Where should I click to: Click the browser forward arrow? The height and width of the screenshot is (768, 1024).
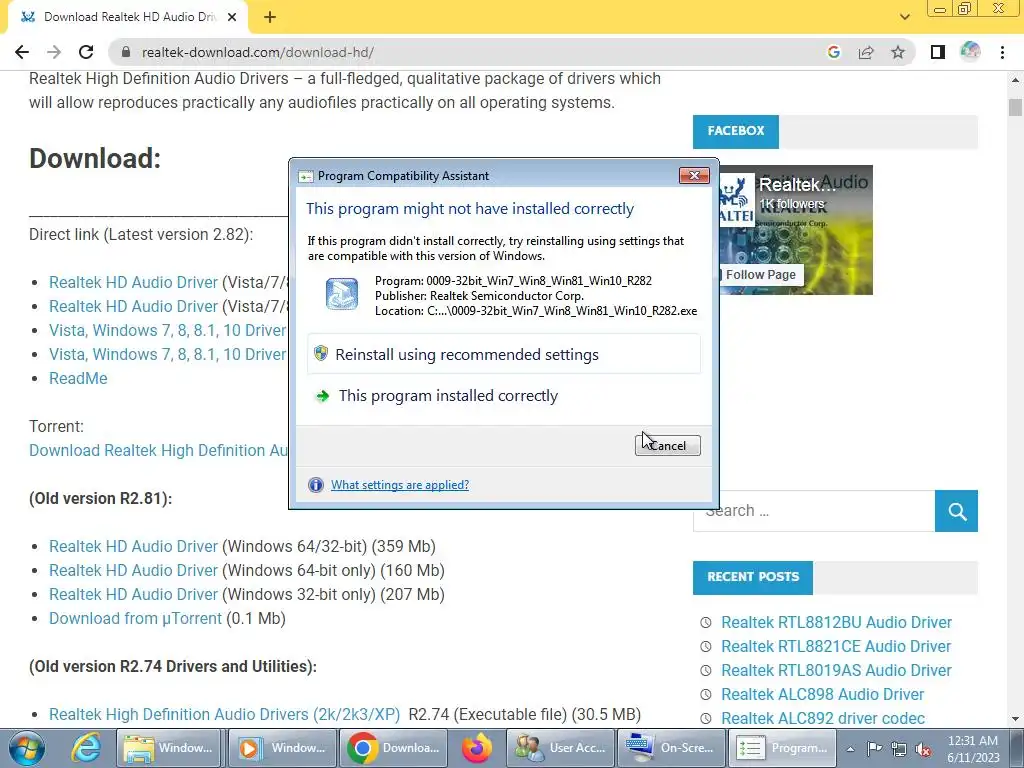point(54,52)
